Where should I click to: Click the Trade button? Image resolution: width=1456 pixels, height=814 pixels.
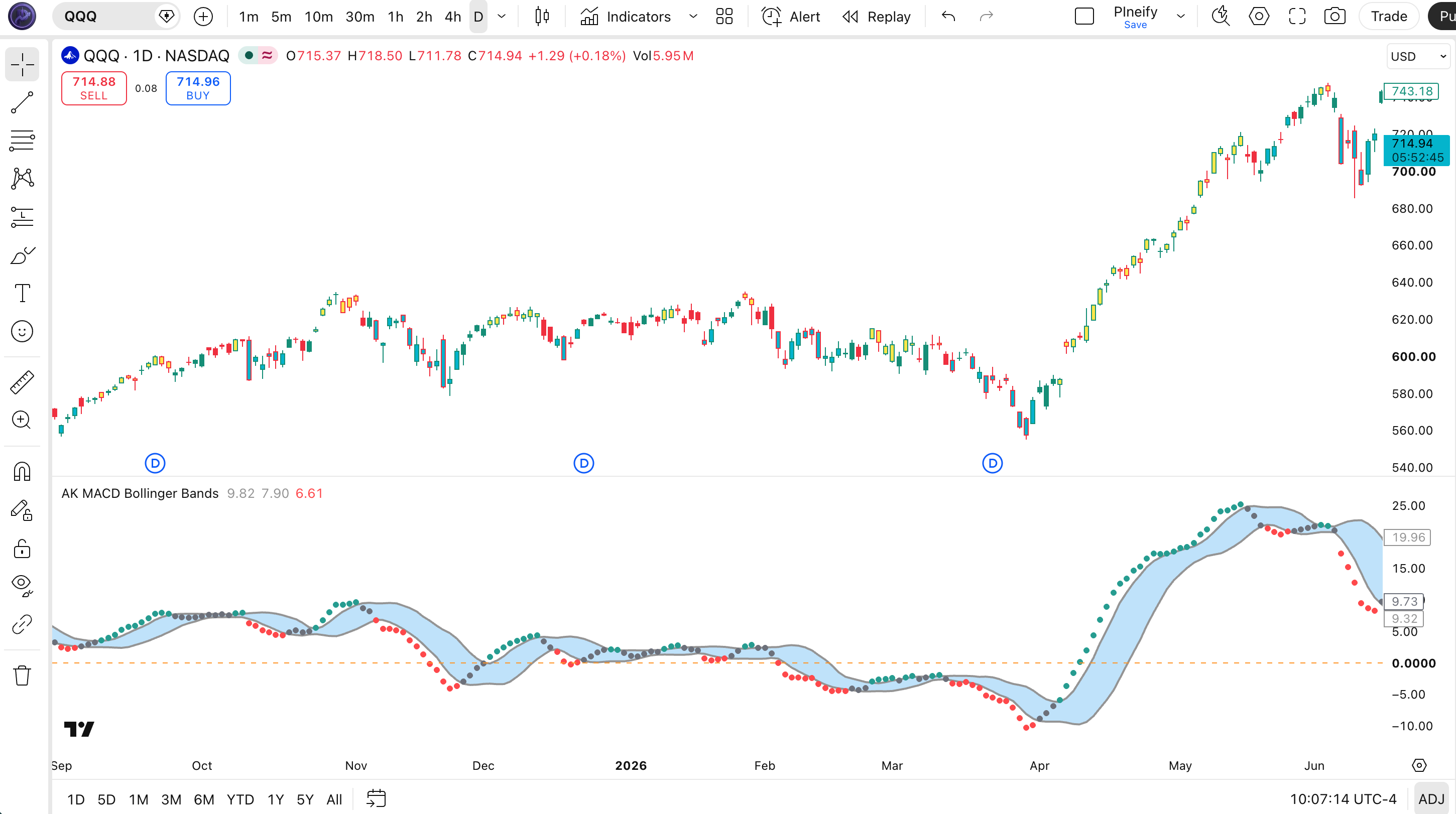(x=1389, y=17)
